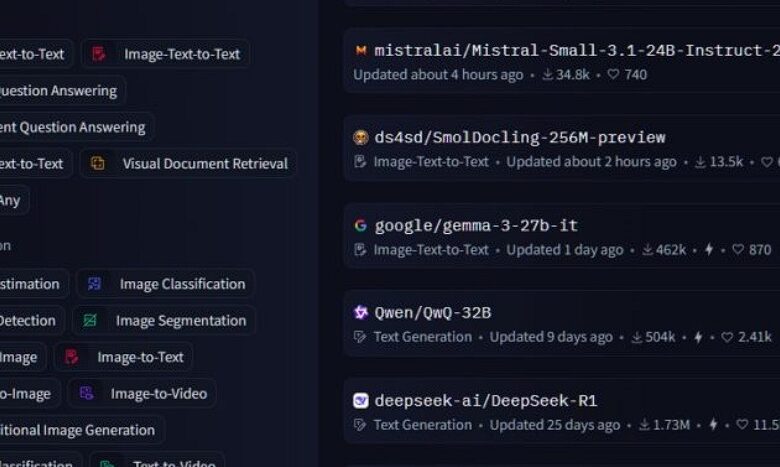
Task: Click the download icon beside 504k
Action: (637, 337)
